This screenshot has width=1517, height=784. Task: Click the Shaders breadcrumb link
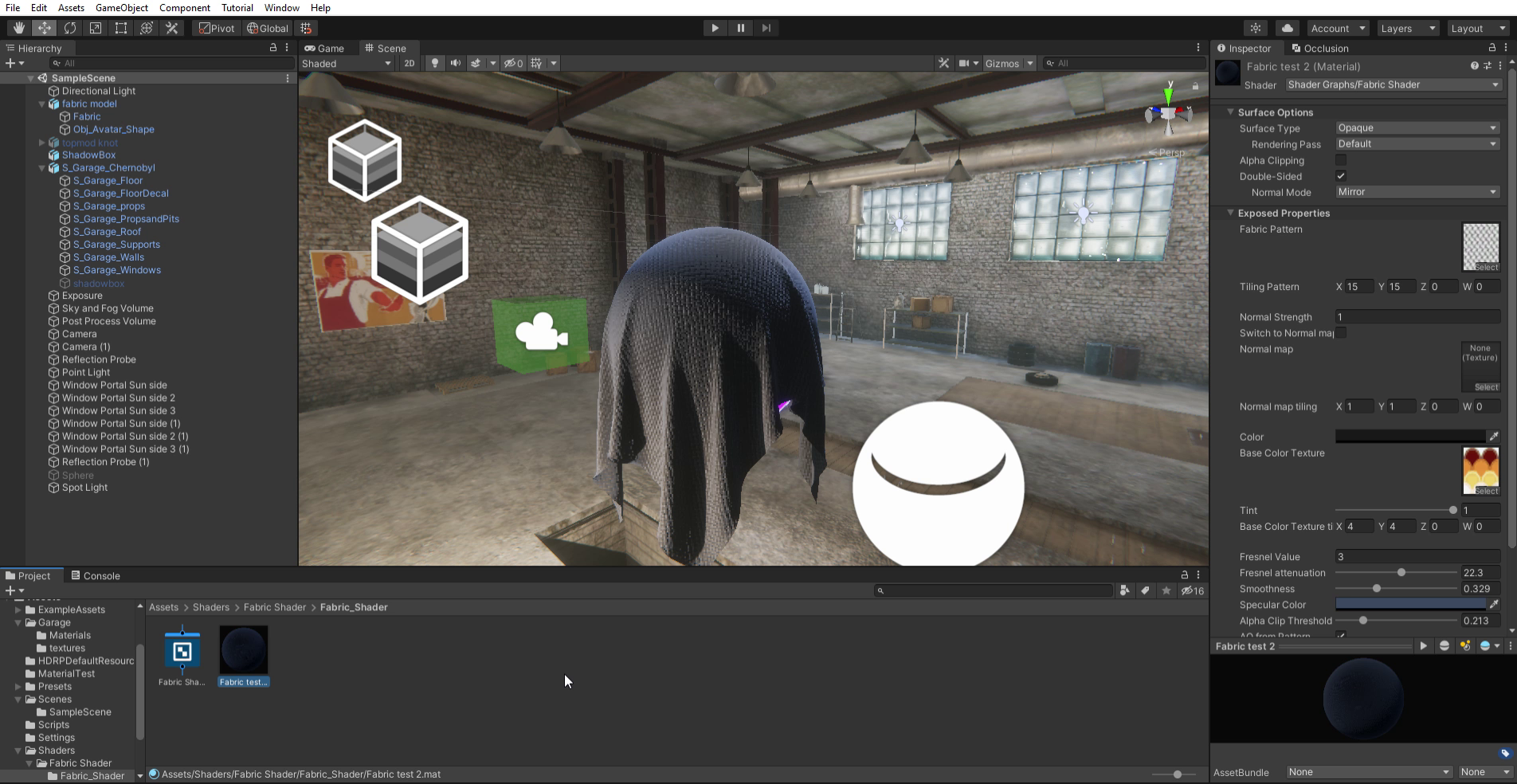[x=210, y=607]
